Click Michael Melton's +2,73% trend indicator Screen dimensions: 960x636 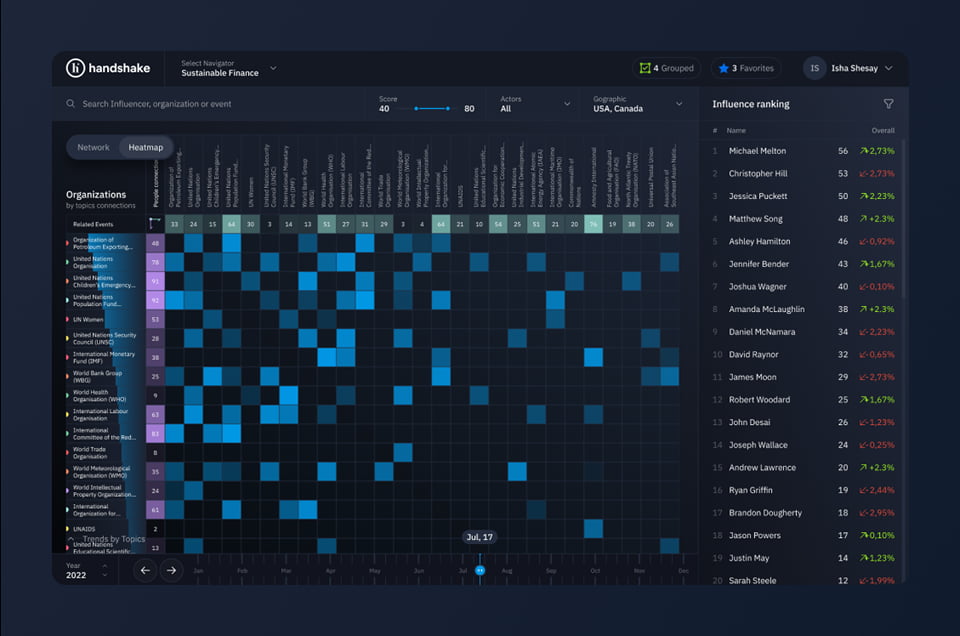pyautogui.click(x=877, y=151)
